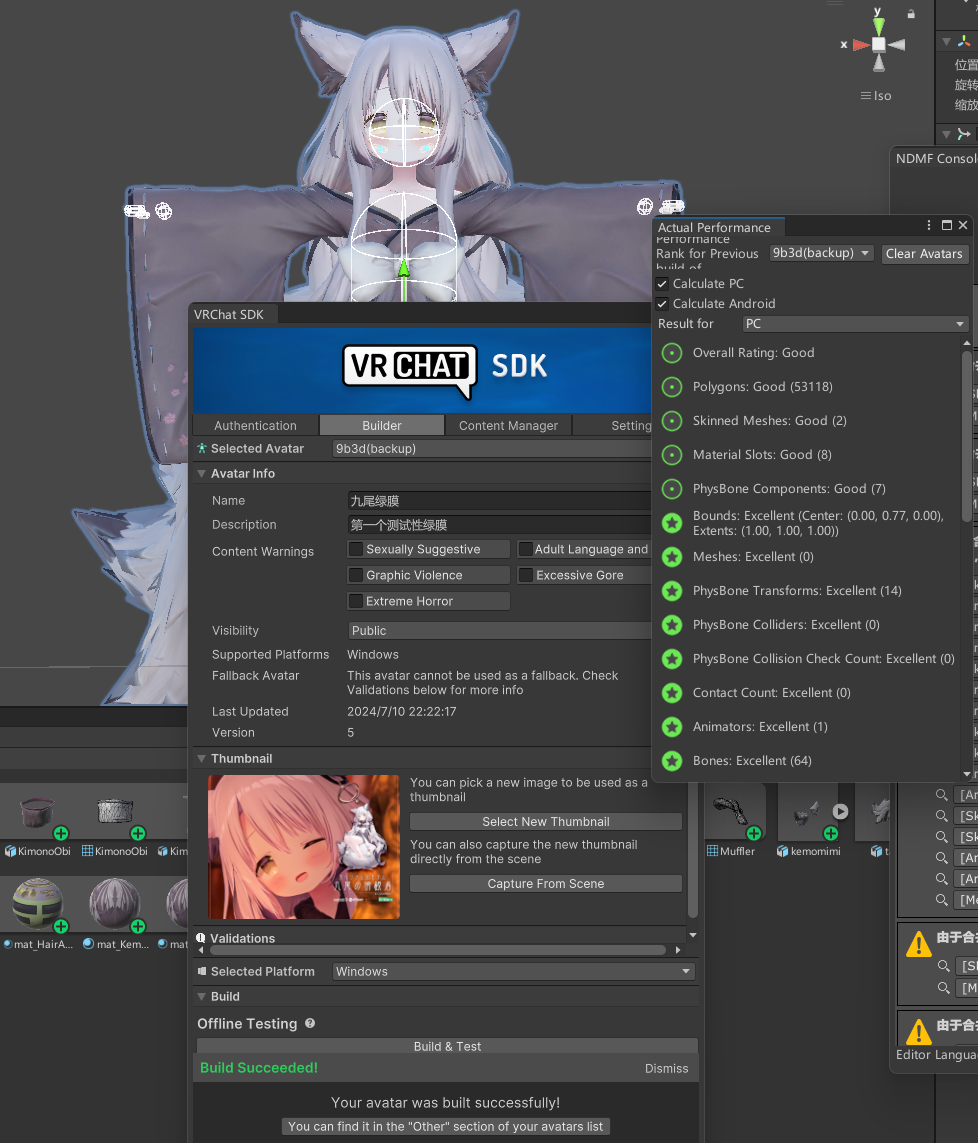Image resolution: width=978 pixels, height=1143 pixels.
Task: Enable Sexually Suggestive content warning
Action: click(356, 549)
